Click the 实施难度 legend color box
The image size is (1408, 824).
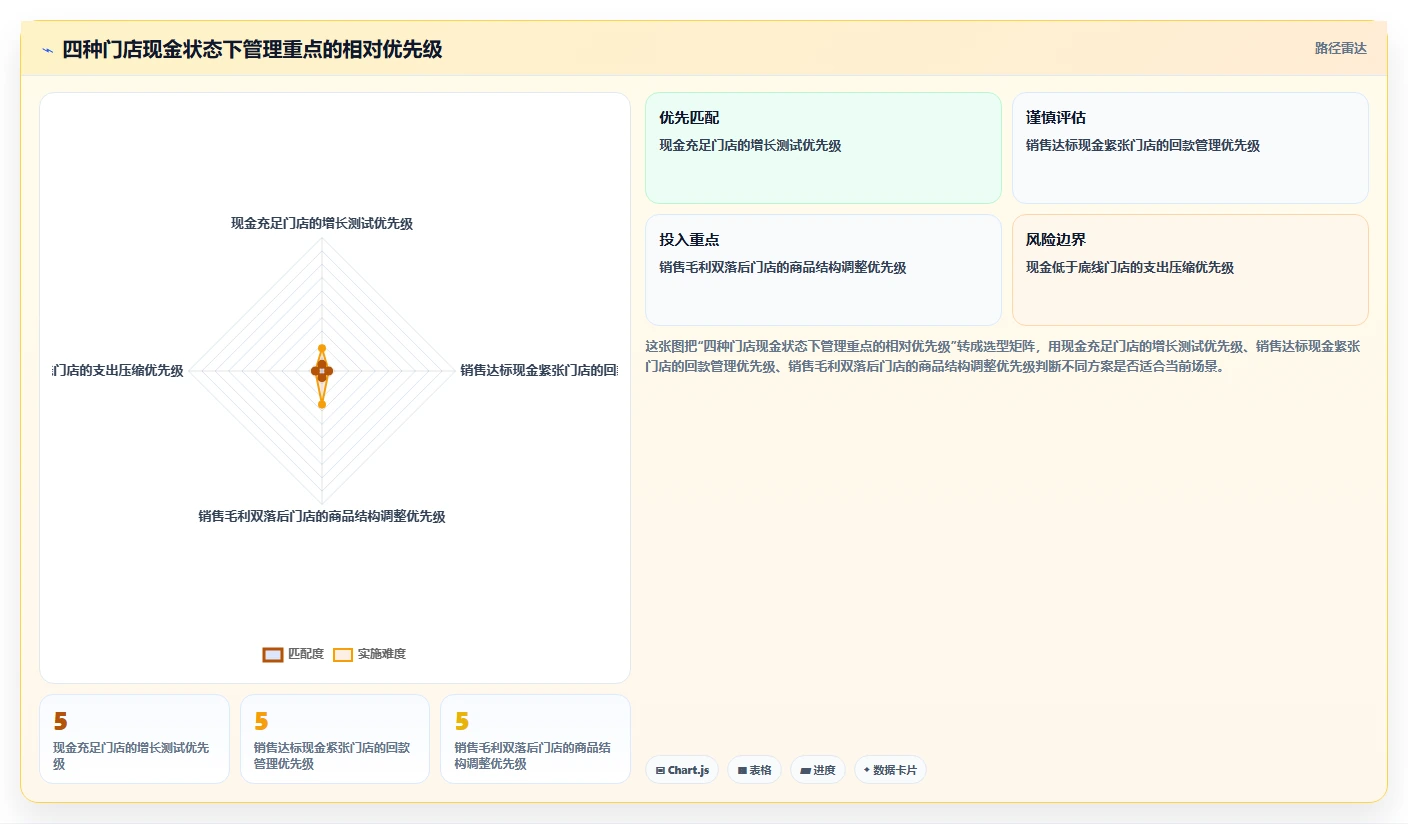pos(343,655)
